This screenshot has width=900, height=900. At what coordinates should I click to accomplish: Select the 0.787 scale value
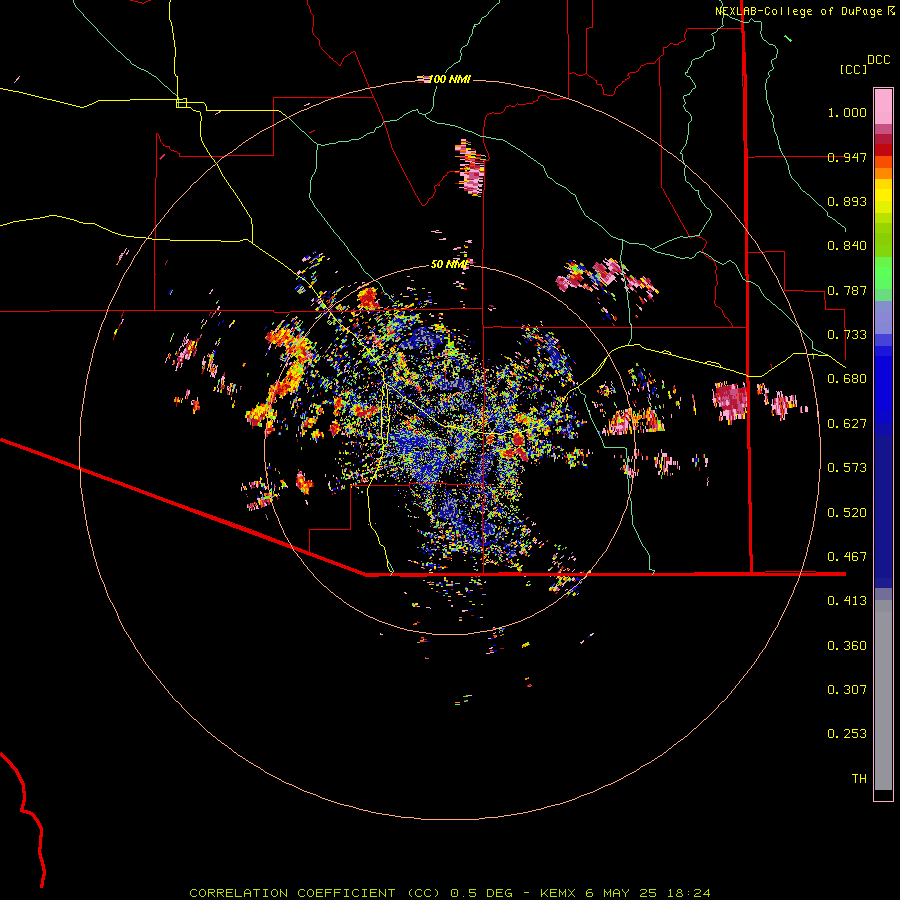(847, 290)
